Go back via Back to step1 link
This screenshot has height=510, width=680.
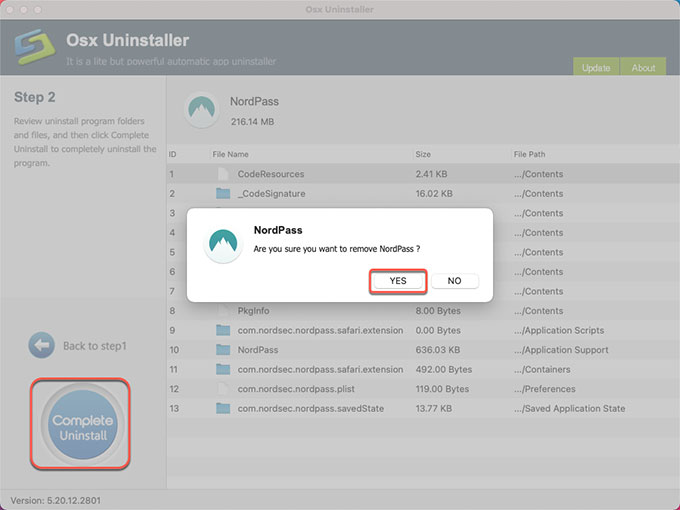click(x=95, y=346)
